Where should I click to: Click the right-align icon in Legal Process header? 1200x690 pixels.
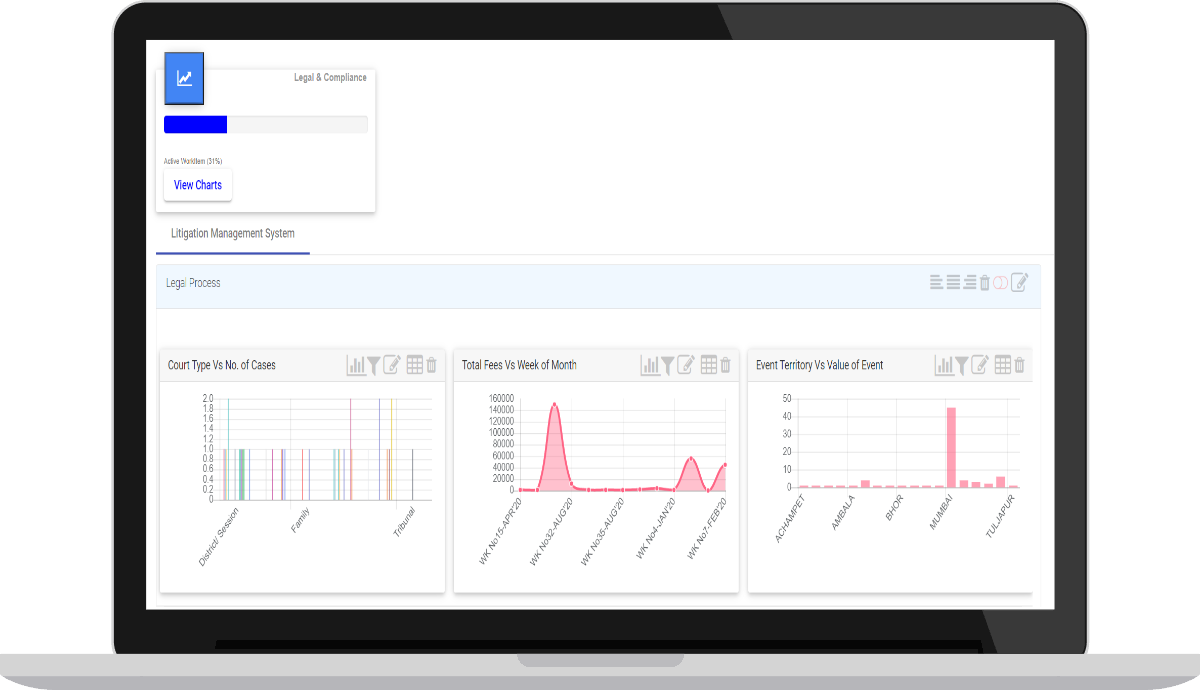[970, 282]
